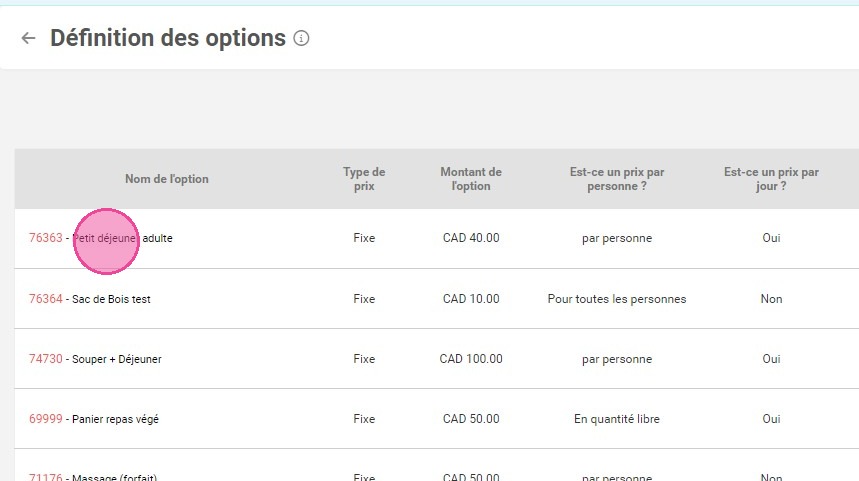Click CAD 10.00 amount cell
This screenshot has width=859, height=481.
(471, 299)
